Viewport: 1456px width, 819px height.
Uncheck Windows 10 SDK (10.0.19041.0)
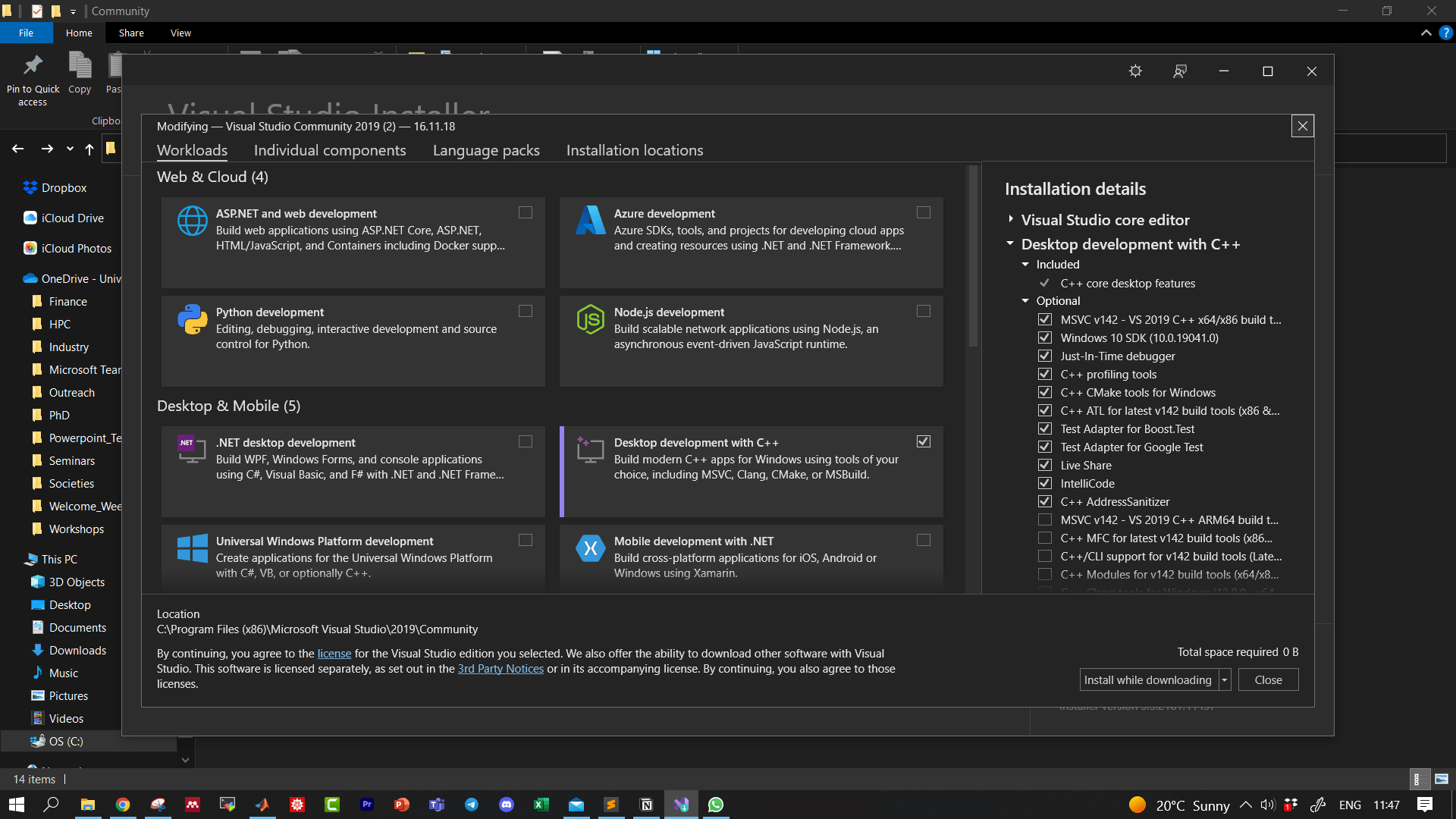1044,337
